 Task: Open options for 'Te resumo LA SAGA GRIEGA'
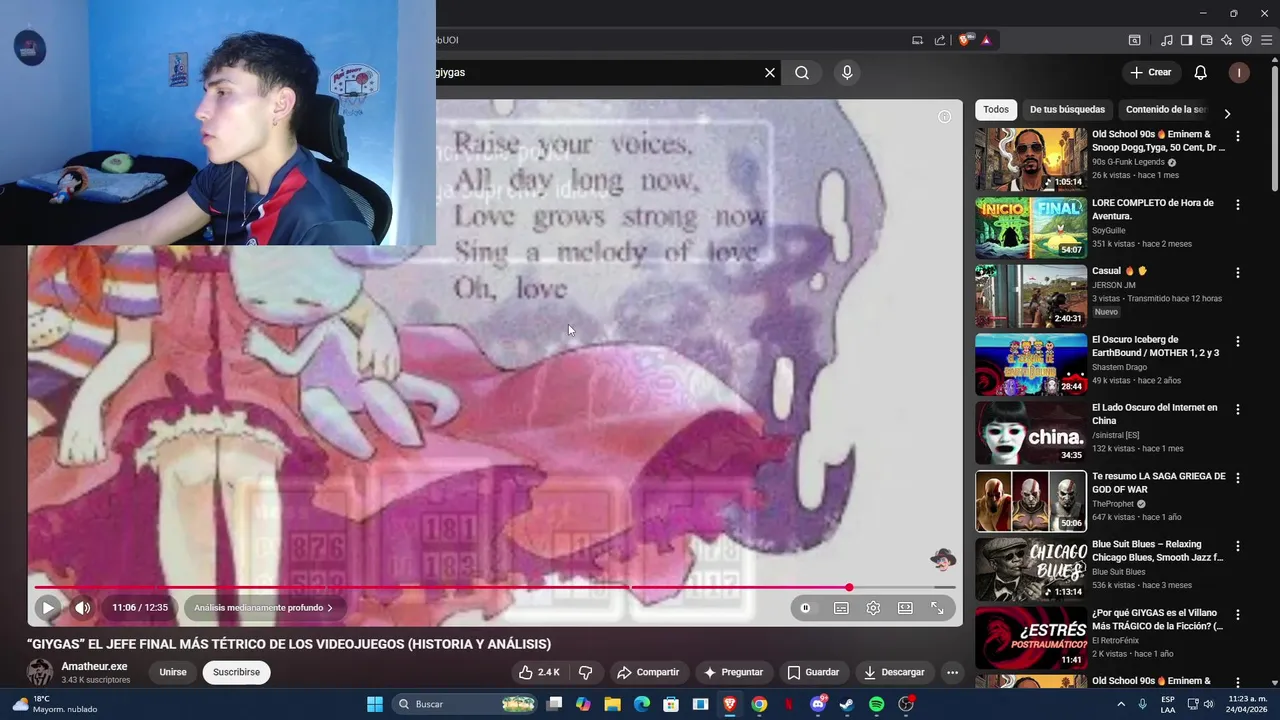point(1238,478)
